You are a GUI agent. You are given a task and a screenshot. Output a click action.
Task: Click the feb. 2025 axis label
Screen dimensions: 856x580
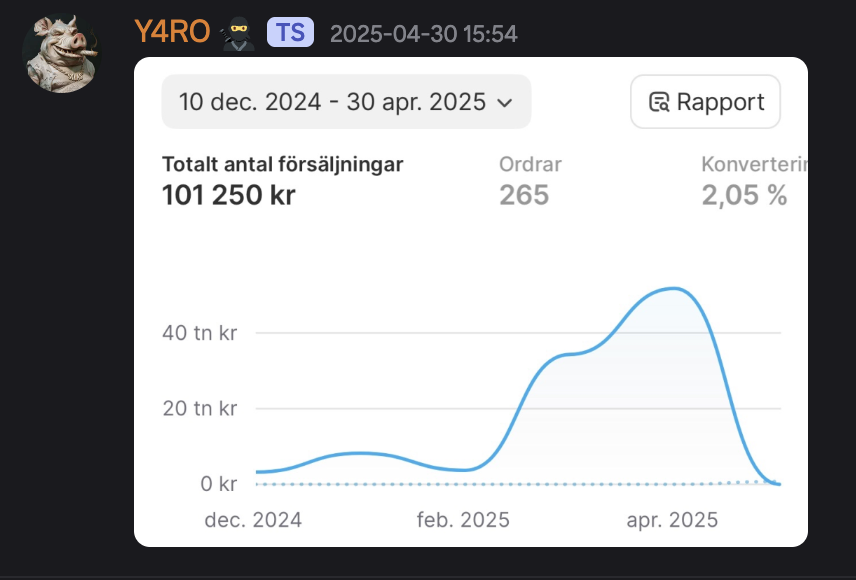click(x=463, y=520)
